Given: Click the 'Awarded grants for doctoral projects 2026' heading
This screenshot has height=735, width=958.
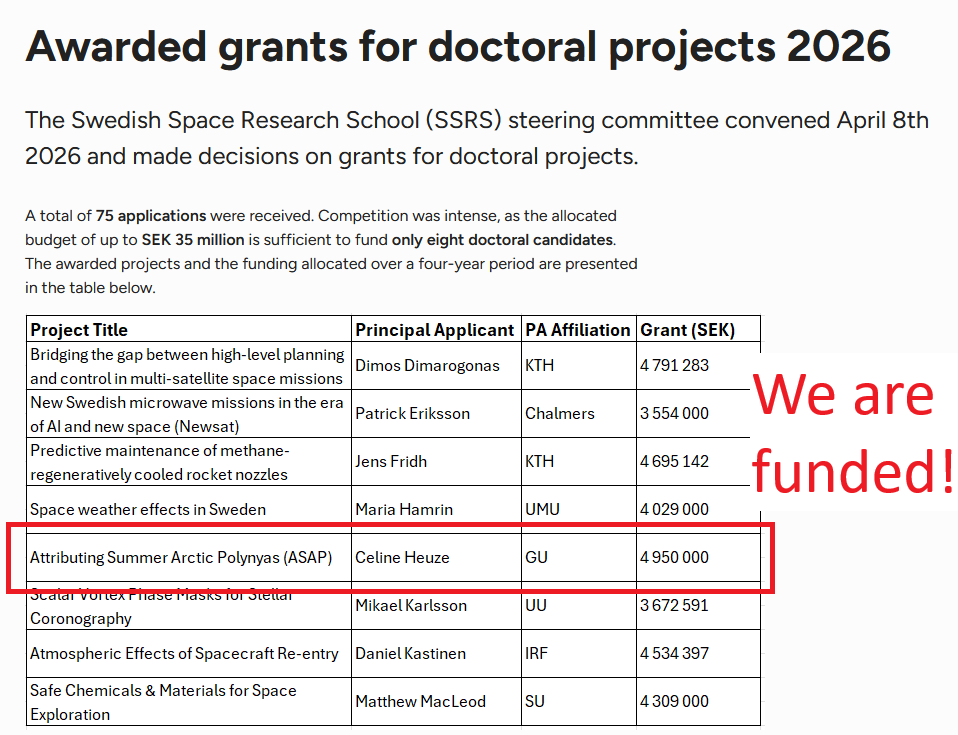Looking at the screenshot, I should pos(457,46).
